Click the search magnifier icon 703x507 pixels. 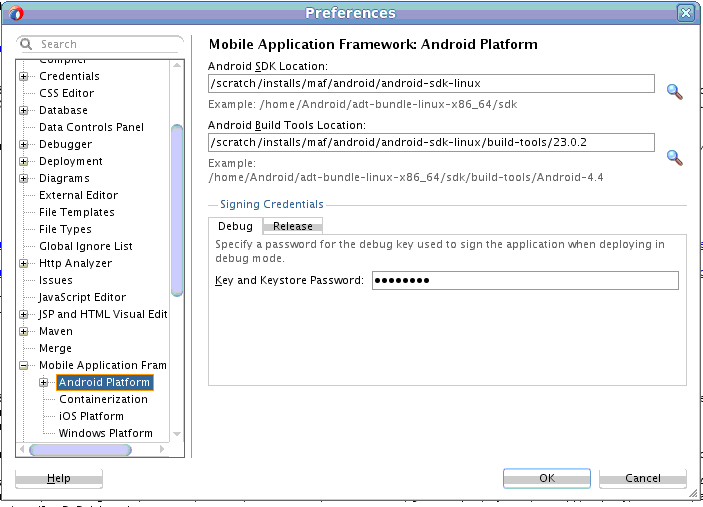tap(26, 44)
